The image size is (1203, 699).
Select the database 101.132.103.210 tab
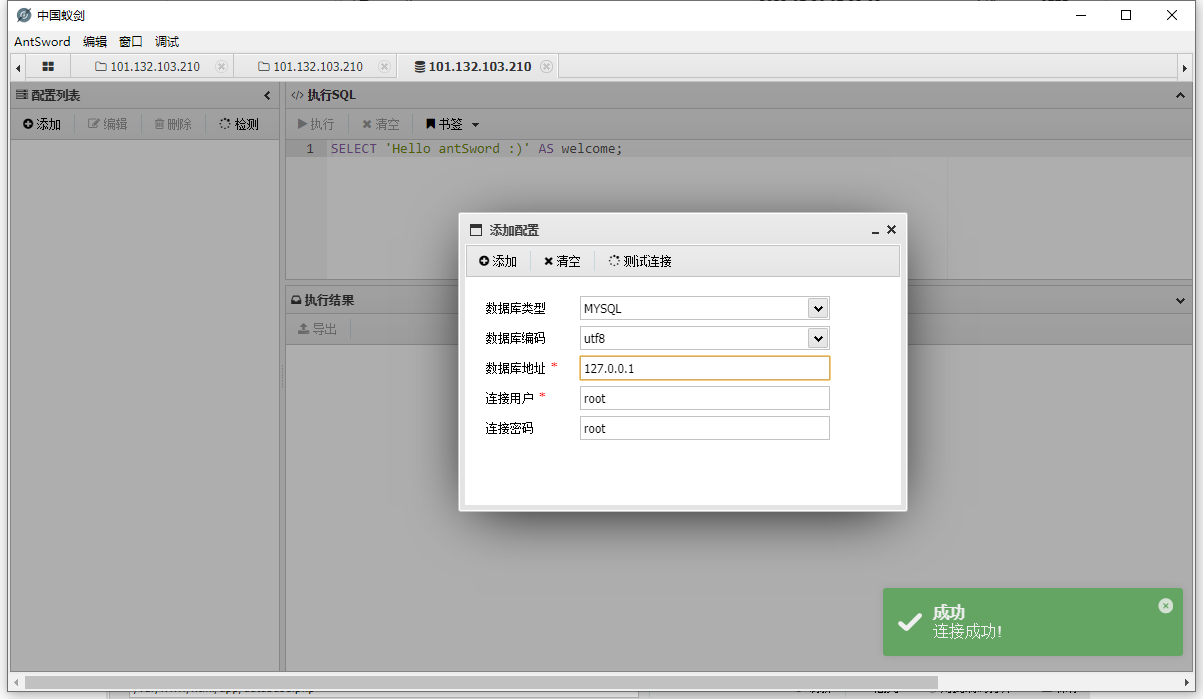point(472,67)
